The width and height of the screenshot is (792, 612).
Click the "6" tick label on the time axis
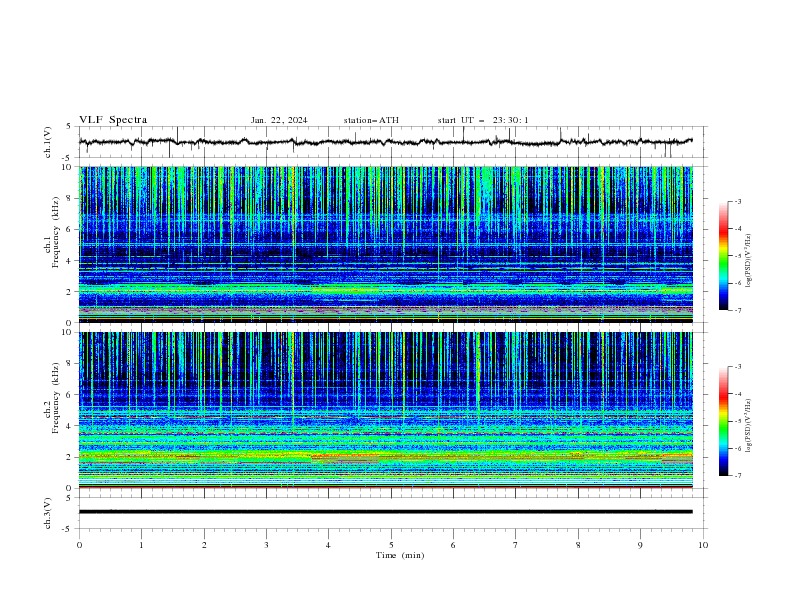point(453,545)
